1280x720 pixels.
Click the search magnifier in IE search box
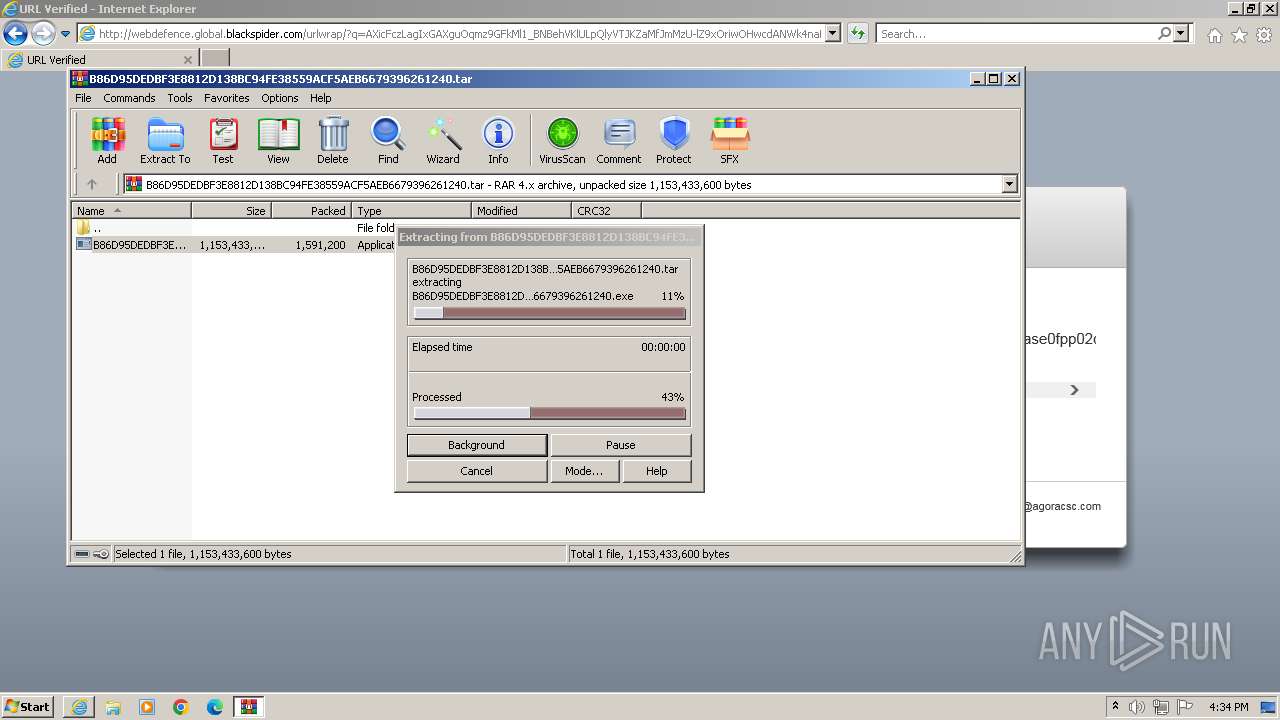click(1164, 34)
